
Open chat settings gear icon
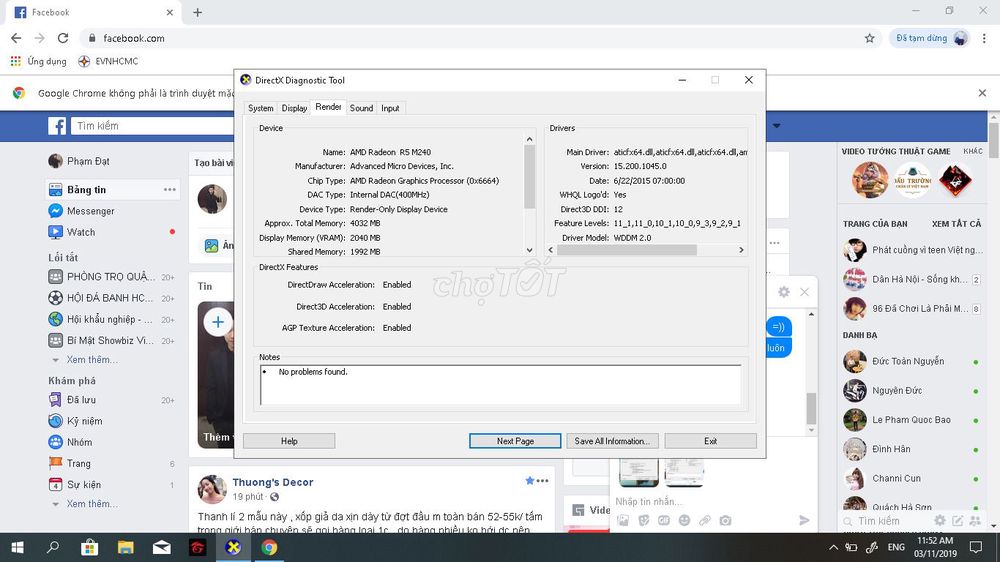784,292
